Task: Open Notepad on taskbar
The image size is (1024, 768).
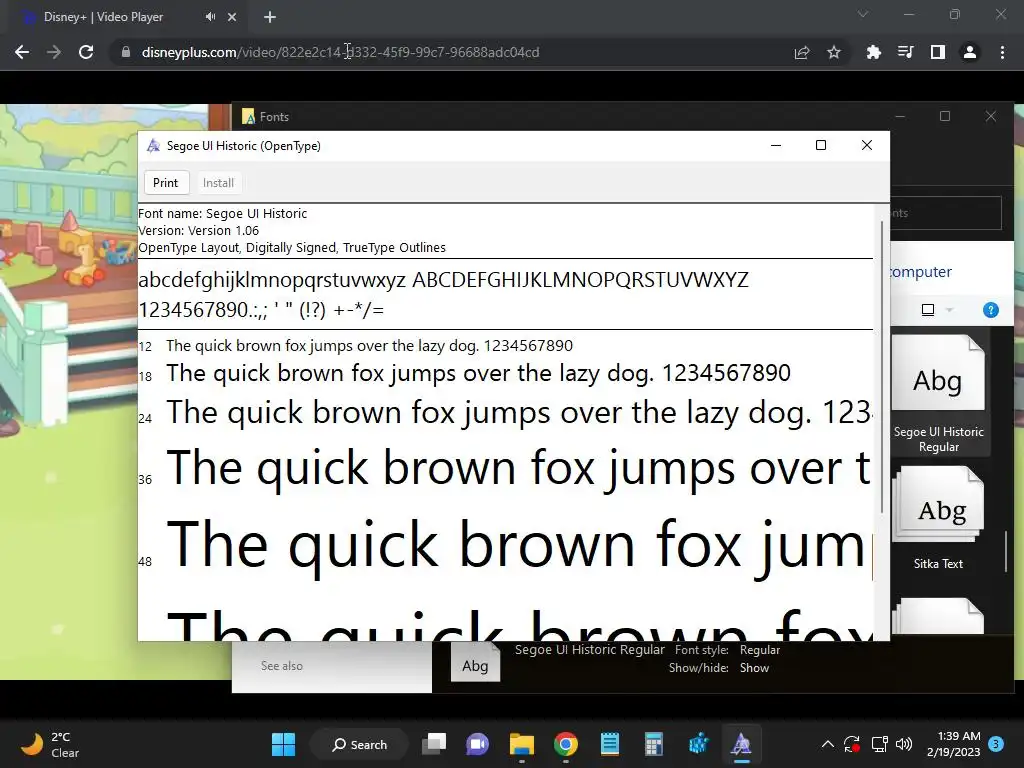Action: pos(609,744)
